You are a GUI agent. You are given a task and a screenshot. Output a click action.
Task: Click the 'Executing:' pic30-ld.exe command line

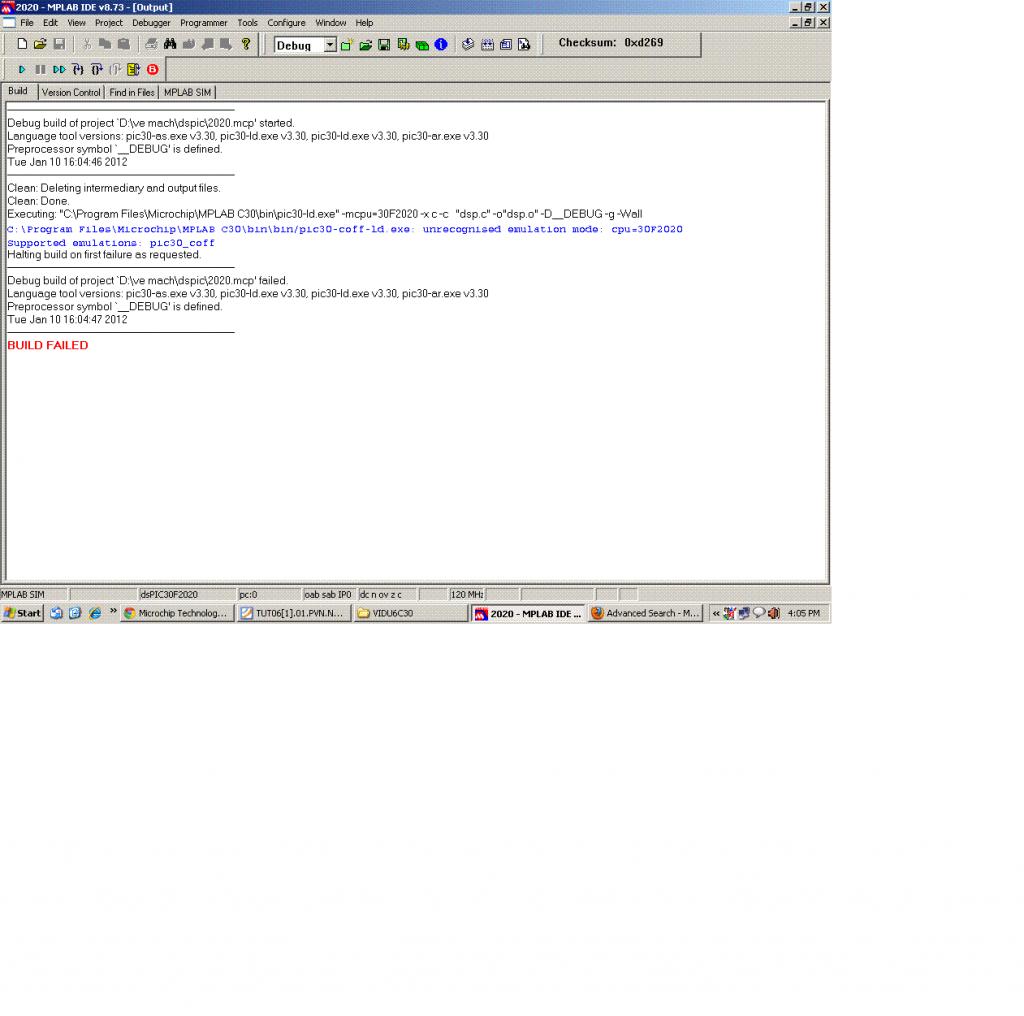[325, 214]
